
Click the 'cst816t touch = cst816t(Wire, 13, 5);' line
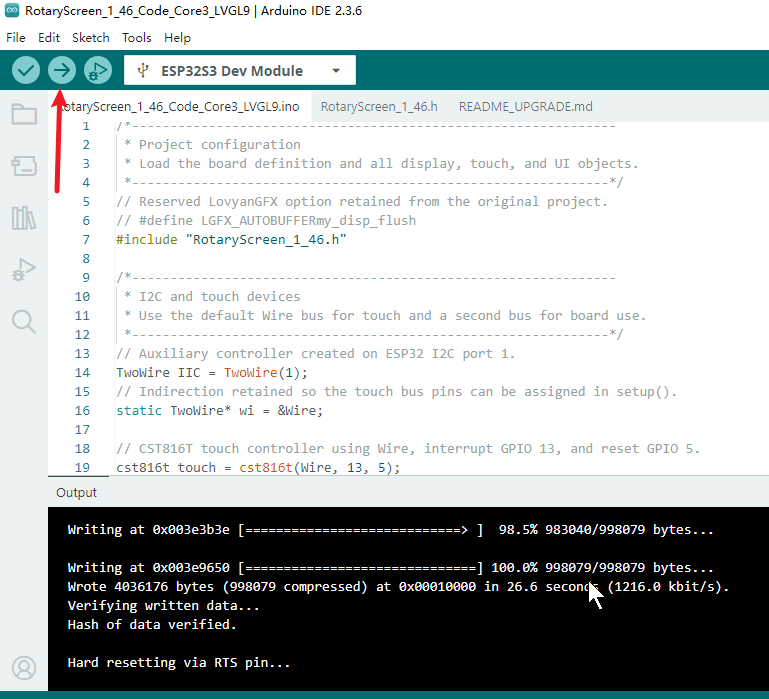pyautogui.click(x=258, y=467)
